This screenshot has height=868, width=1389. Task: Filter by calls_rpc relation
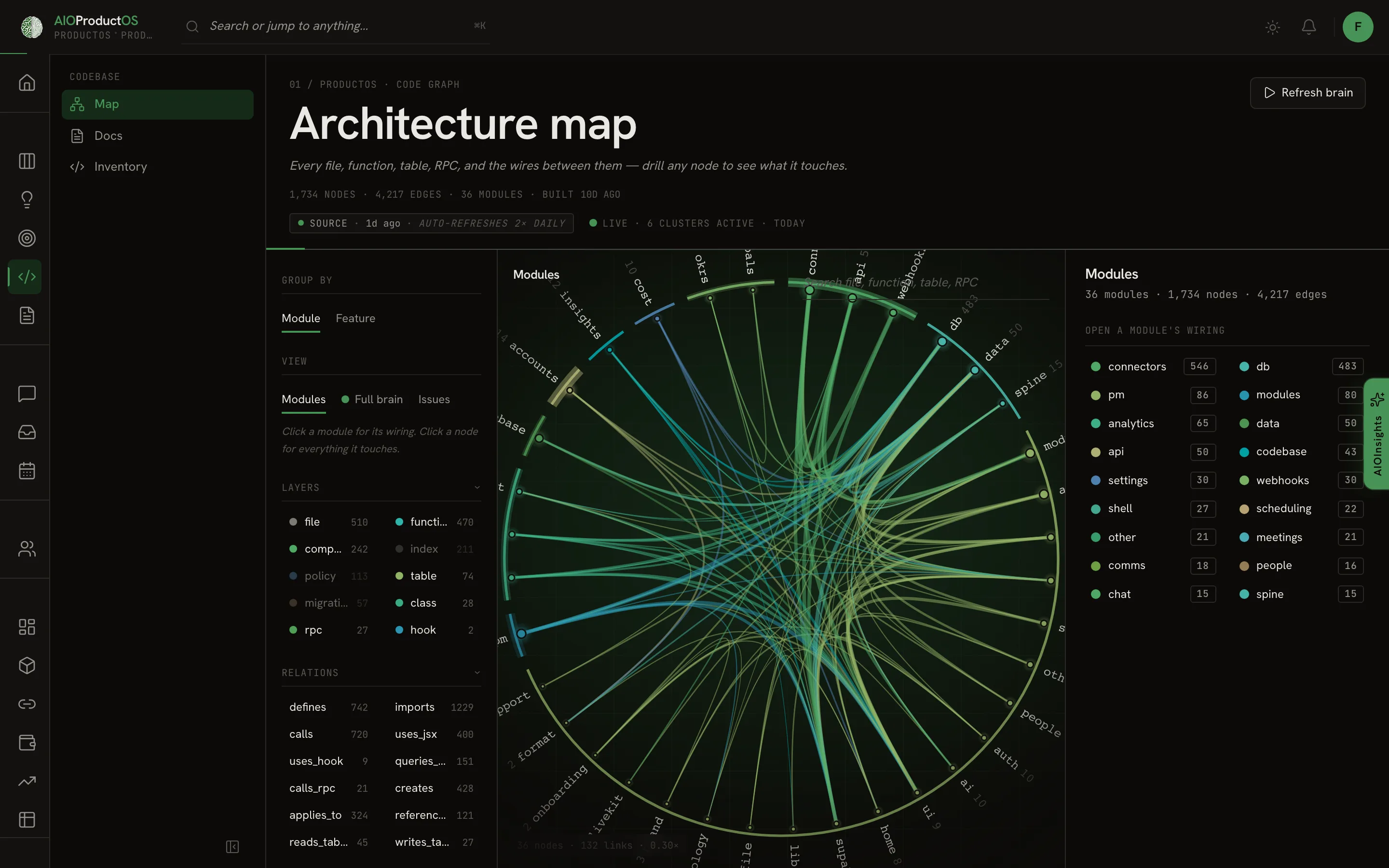[328, 788]
